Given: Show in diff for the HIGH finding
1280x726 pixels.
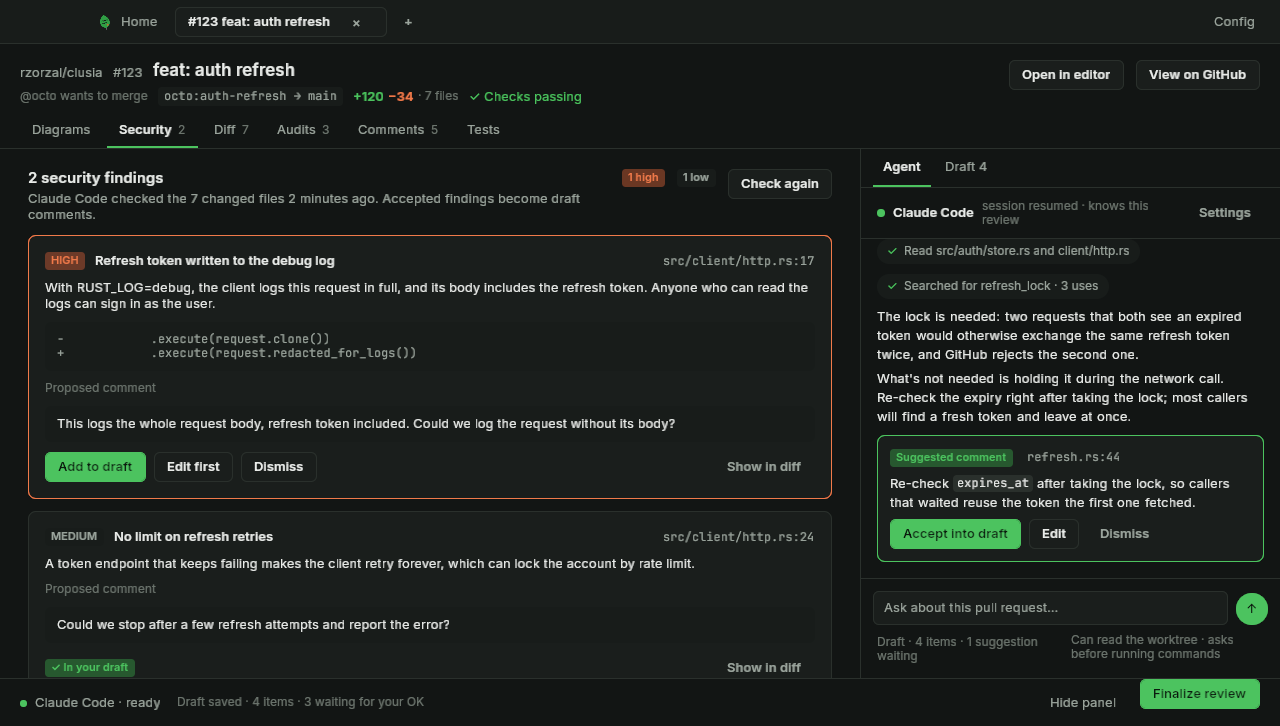Looking at the screenshot, I should click(764, 467).
